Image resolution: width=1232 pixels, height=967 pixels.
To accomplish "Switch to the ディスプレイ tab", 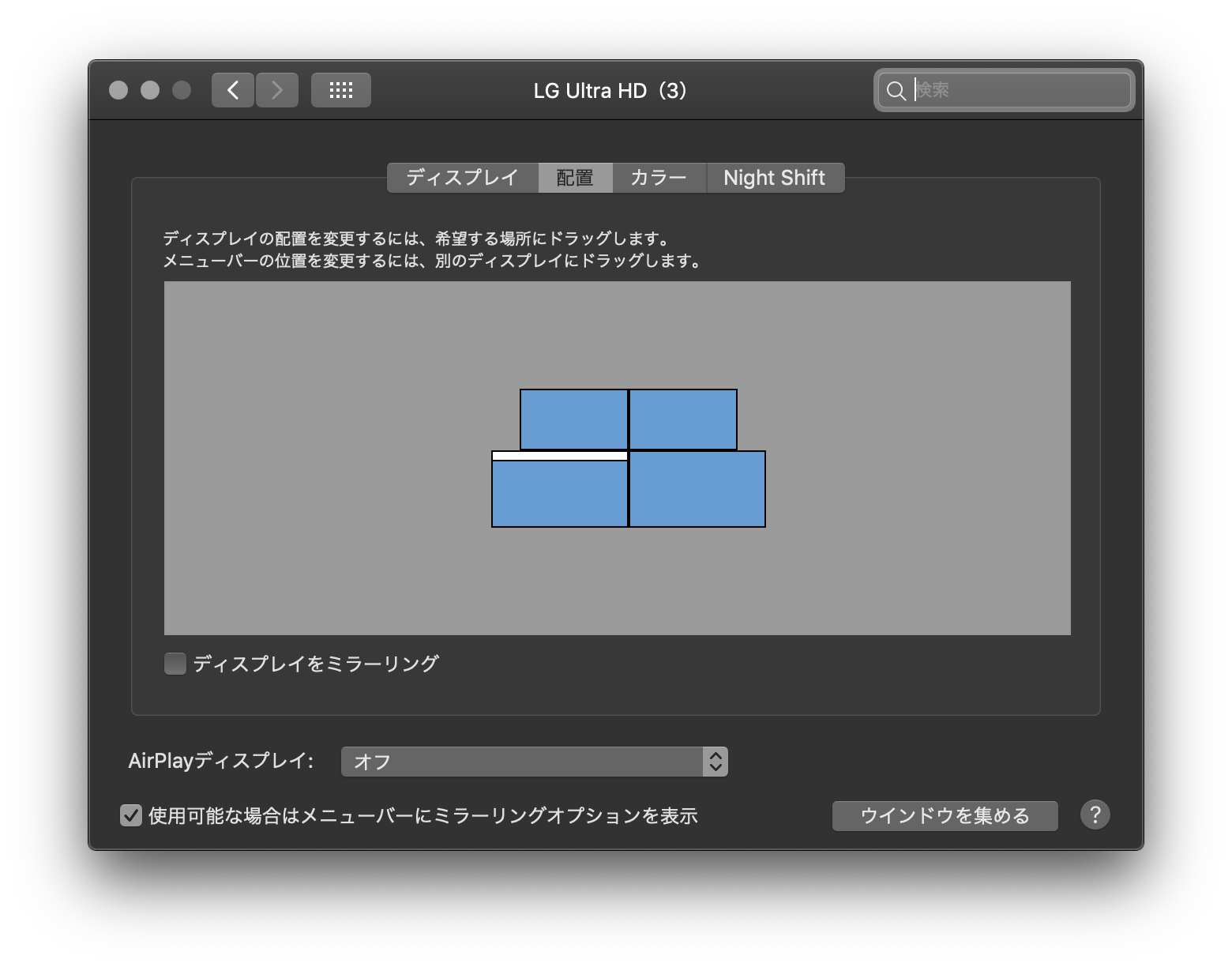I will pyautogui.click(x=463, y=177).
